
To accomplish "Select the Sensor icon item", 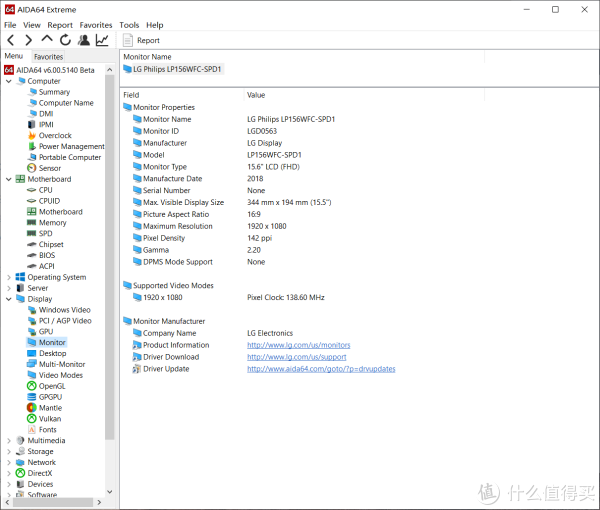I will click(x=32, y=168).
